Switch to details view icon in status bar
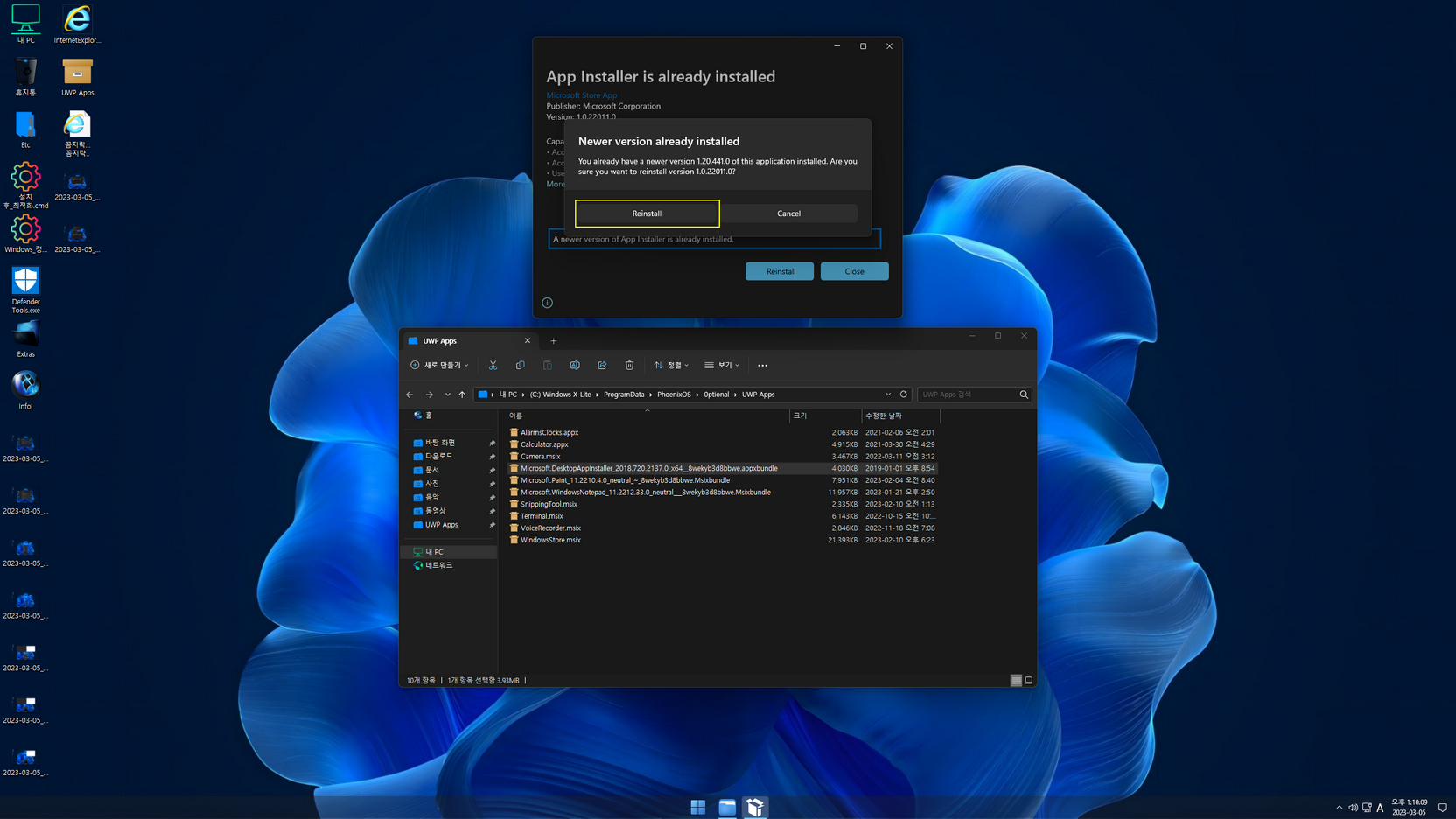The image size is (1456, 819). [x=1016, y=680]
